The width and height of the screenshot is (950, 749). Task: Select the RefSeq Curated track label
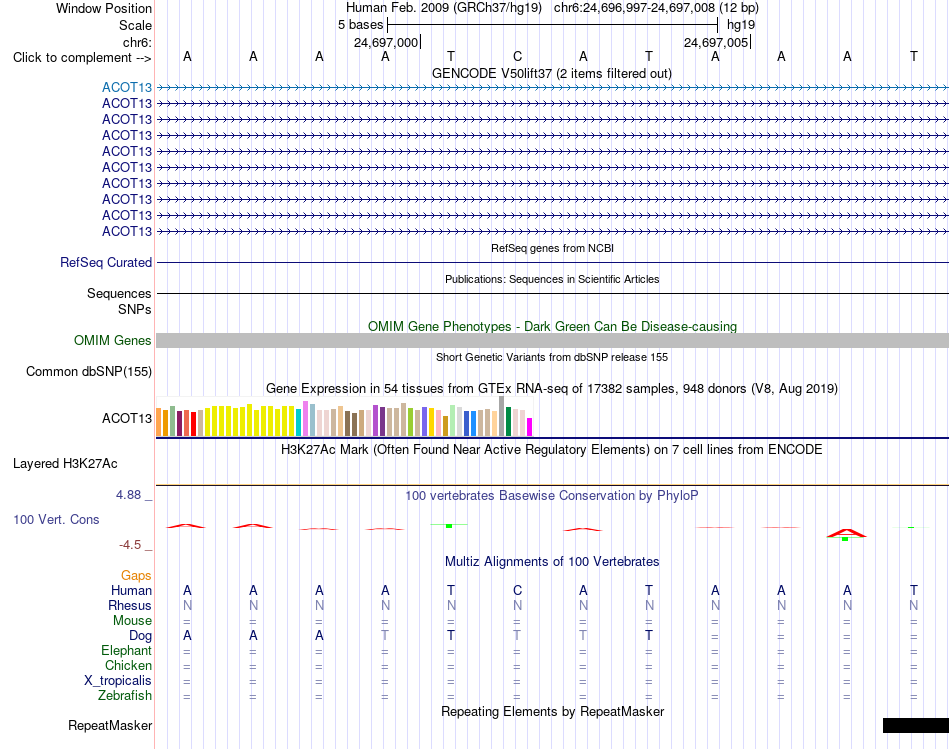click(105, 262)
